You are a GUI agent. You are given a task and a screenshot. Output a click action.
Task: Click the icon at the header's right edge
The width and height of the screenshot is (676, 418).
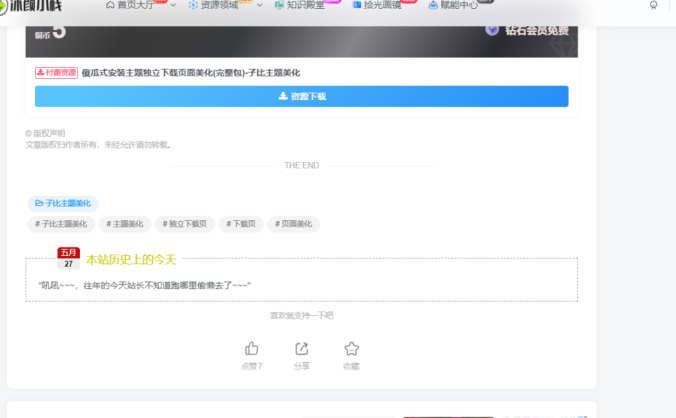click(654, 5)
